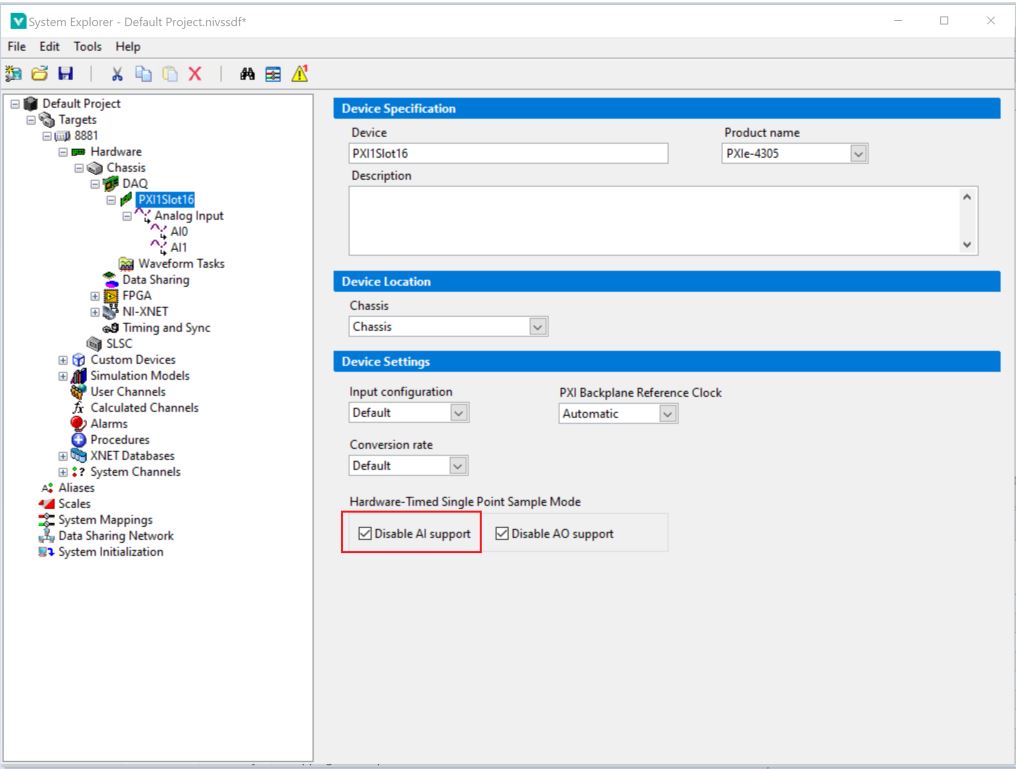Click the System Mappings icon

[47, 520]
